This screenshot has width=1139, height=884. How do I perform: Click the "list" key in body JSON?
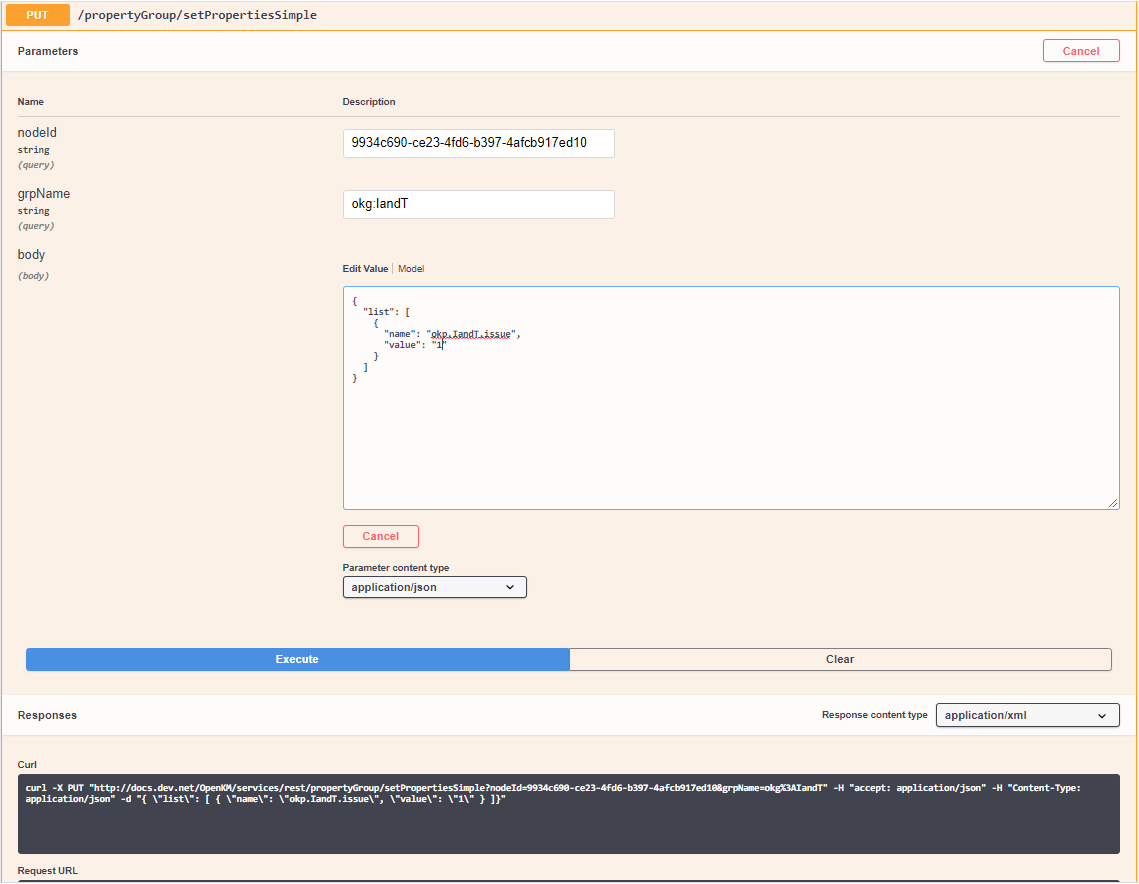[x=377, y=312]
